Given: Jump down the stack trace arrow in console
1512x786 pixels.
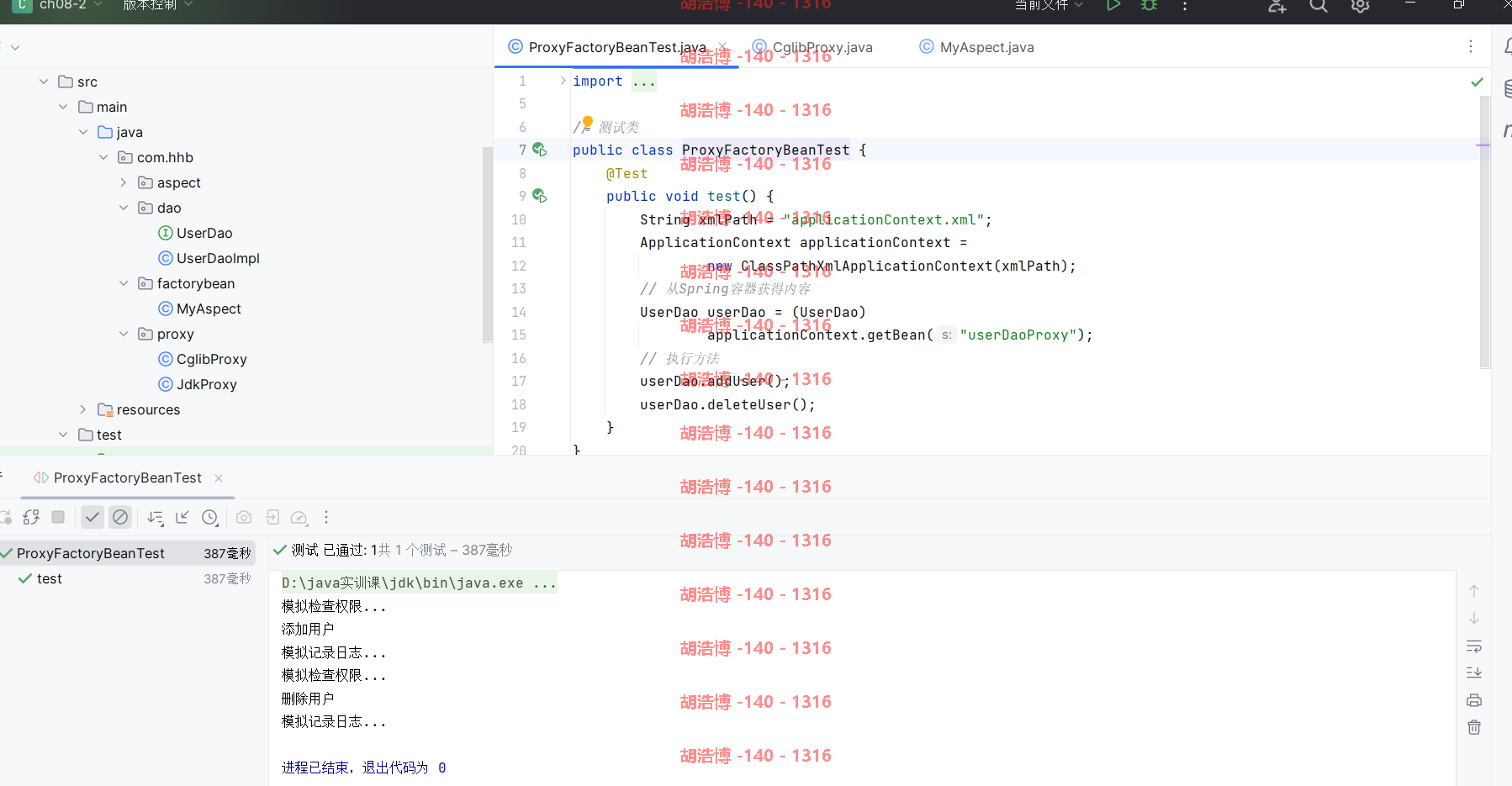Looking at the screenshot, I should pos(1474,618).
